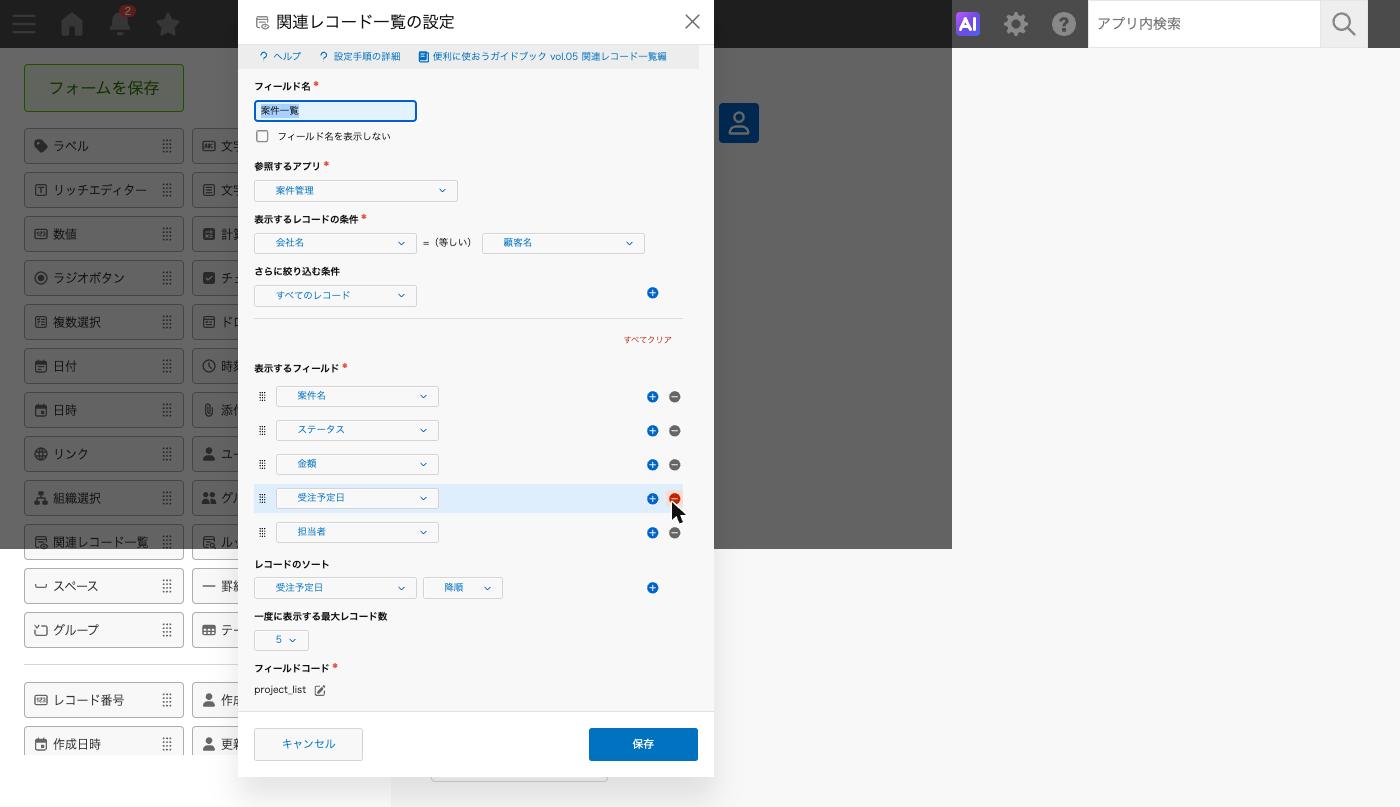Open the max record count dropdown 5

click(x=281, y=640)
